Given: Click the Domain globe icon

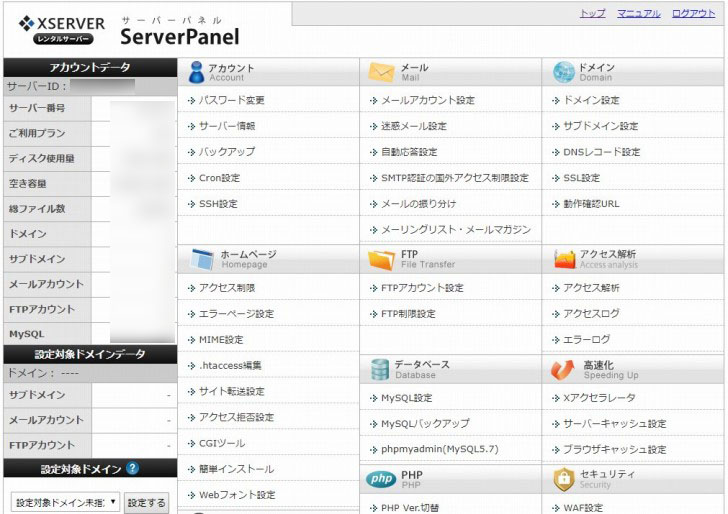Looking at the screenshot, I should click(564, 72).
